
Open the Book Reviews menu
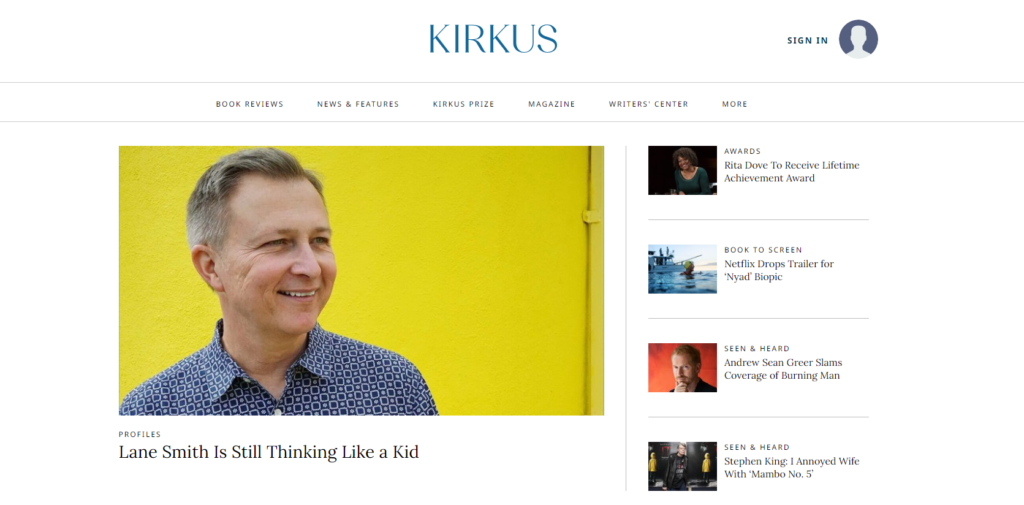point(249,104)
